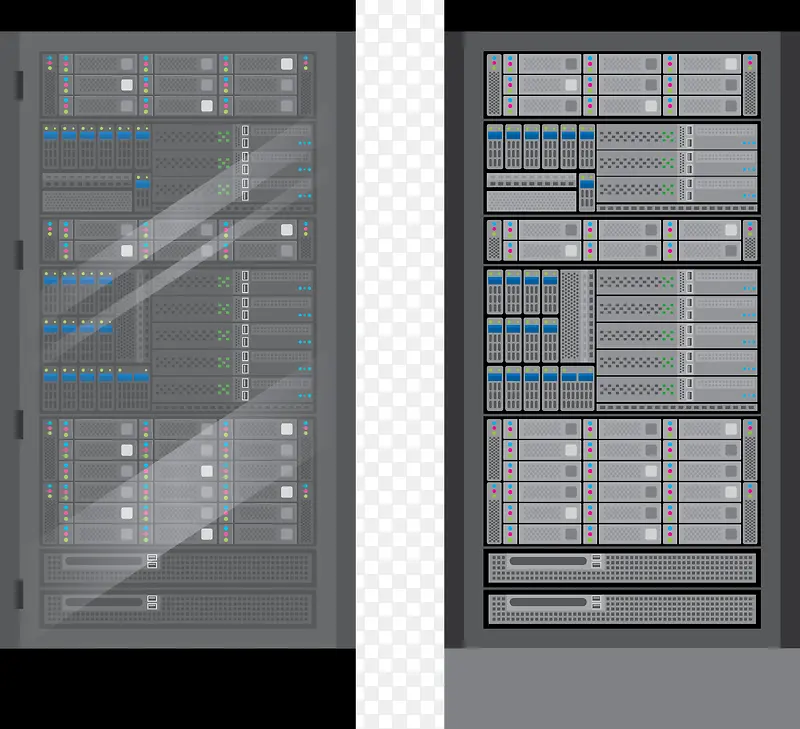This screenshot has width=800, height=729.
Task: Click the black base beneath the left cabinet
Action: tap(178, 688)
